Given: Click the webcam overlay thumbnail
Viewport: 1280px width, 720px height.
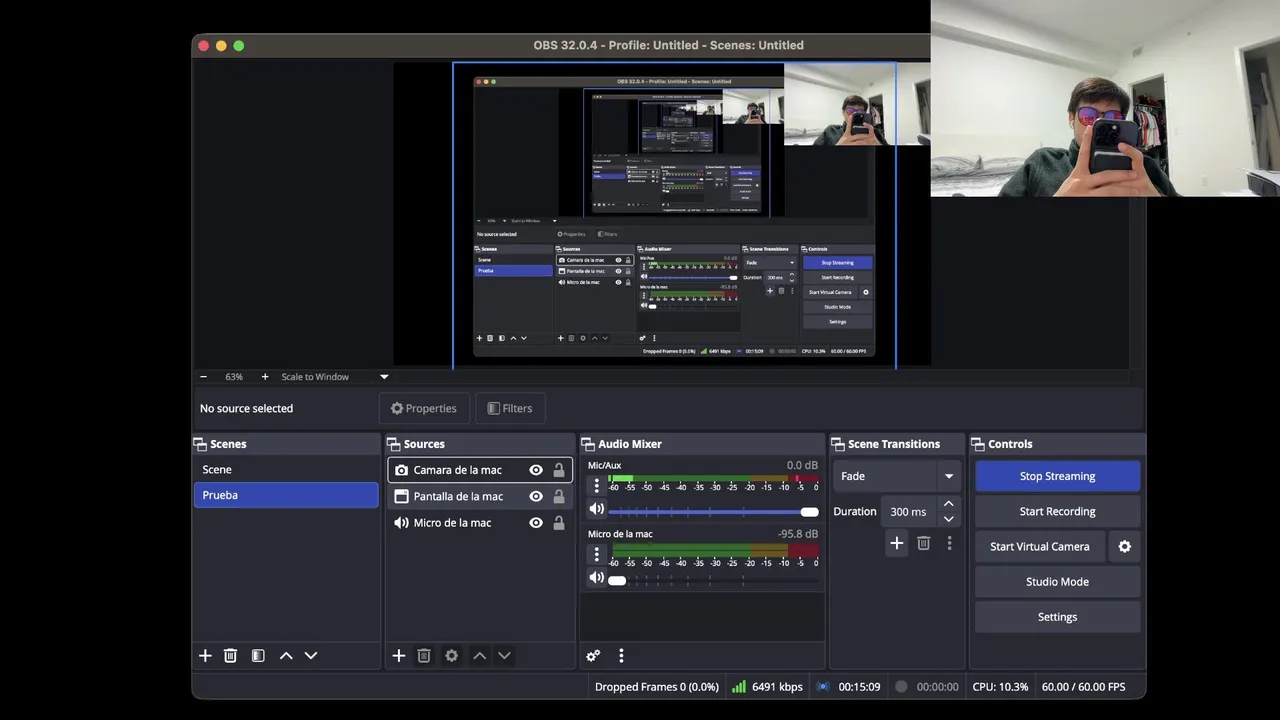Looking at the screenshot, I should point(1105,98).
